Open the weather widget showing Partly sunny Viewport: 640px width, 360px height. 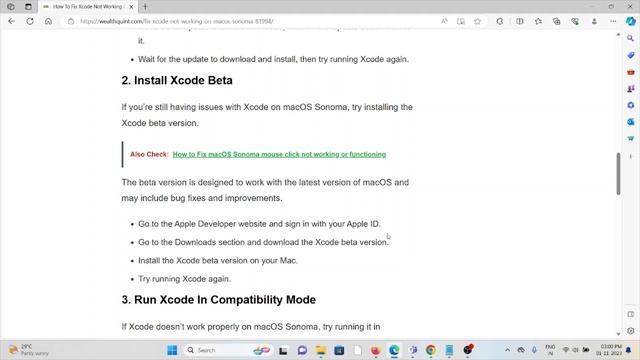point(29,350)
